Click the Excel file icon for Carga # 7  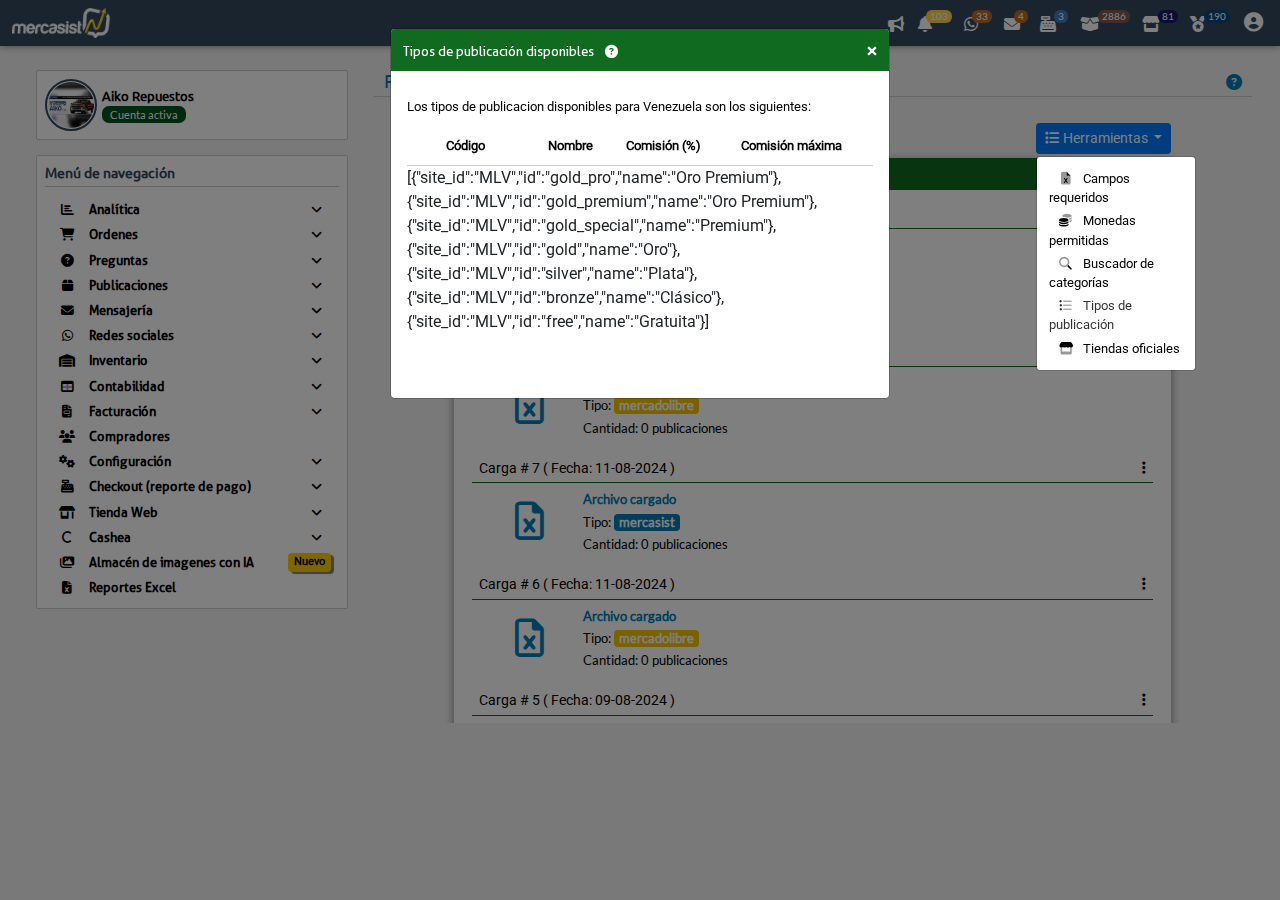click(529, 521)
